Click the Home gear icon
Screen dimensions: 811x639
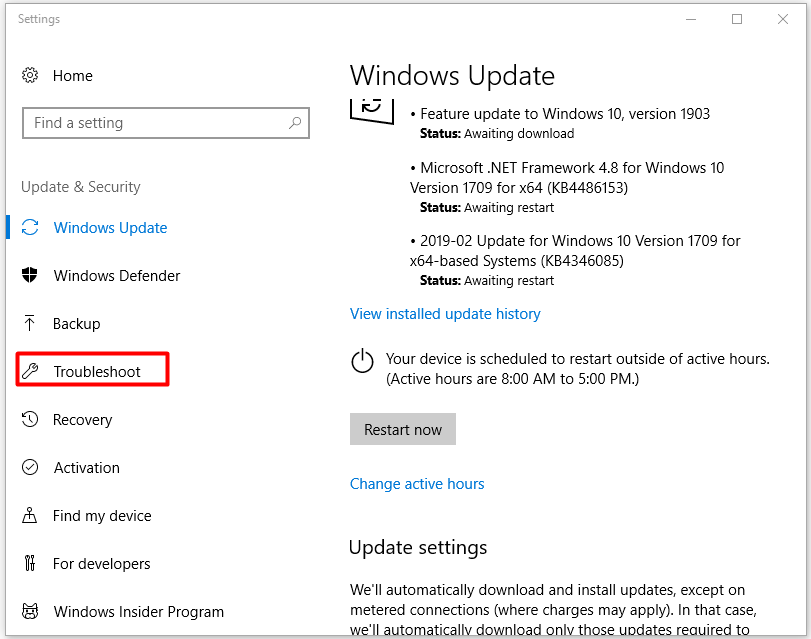30,76
